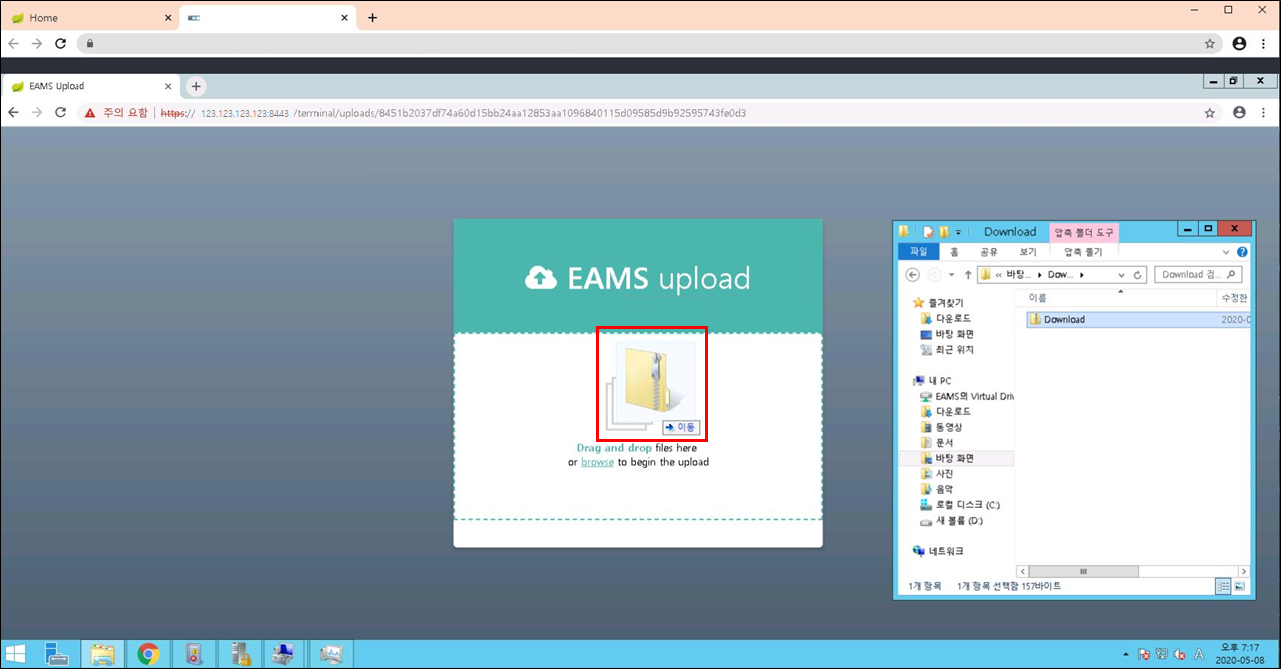Click the 압축 폴더 도구 contextual tab

click(x=1083, y=232)
